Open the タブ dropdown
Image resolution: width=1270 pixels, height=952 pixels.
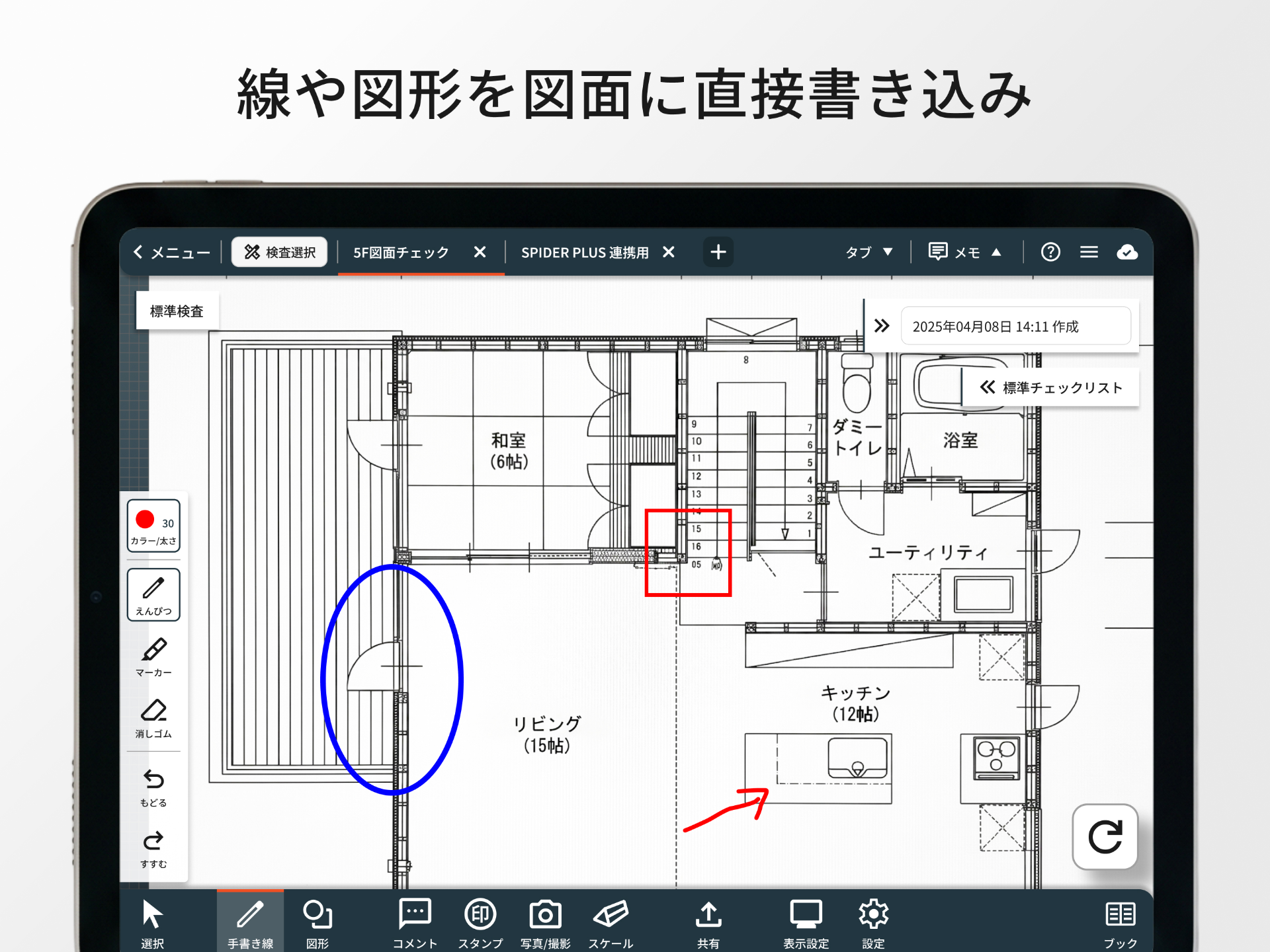(869, 252)
